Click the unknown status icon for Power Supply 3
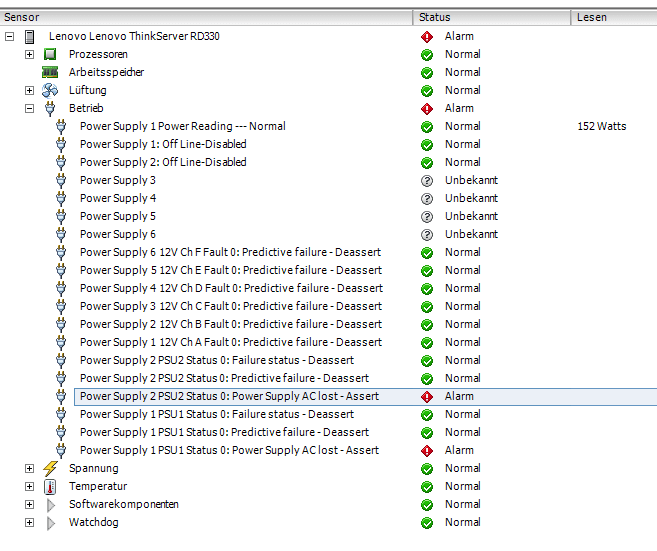 (427, 181)
